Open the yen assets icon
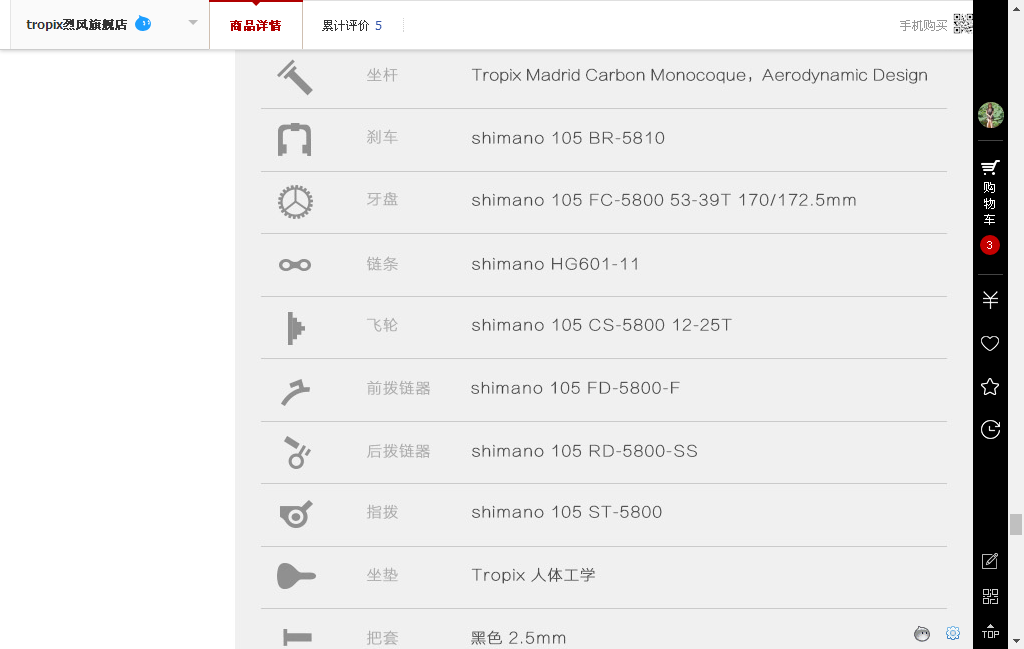Image resolution: width=1024 pixels, height=649 pixels. click(990, 300)
